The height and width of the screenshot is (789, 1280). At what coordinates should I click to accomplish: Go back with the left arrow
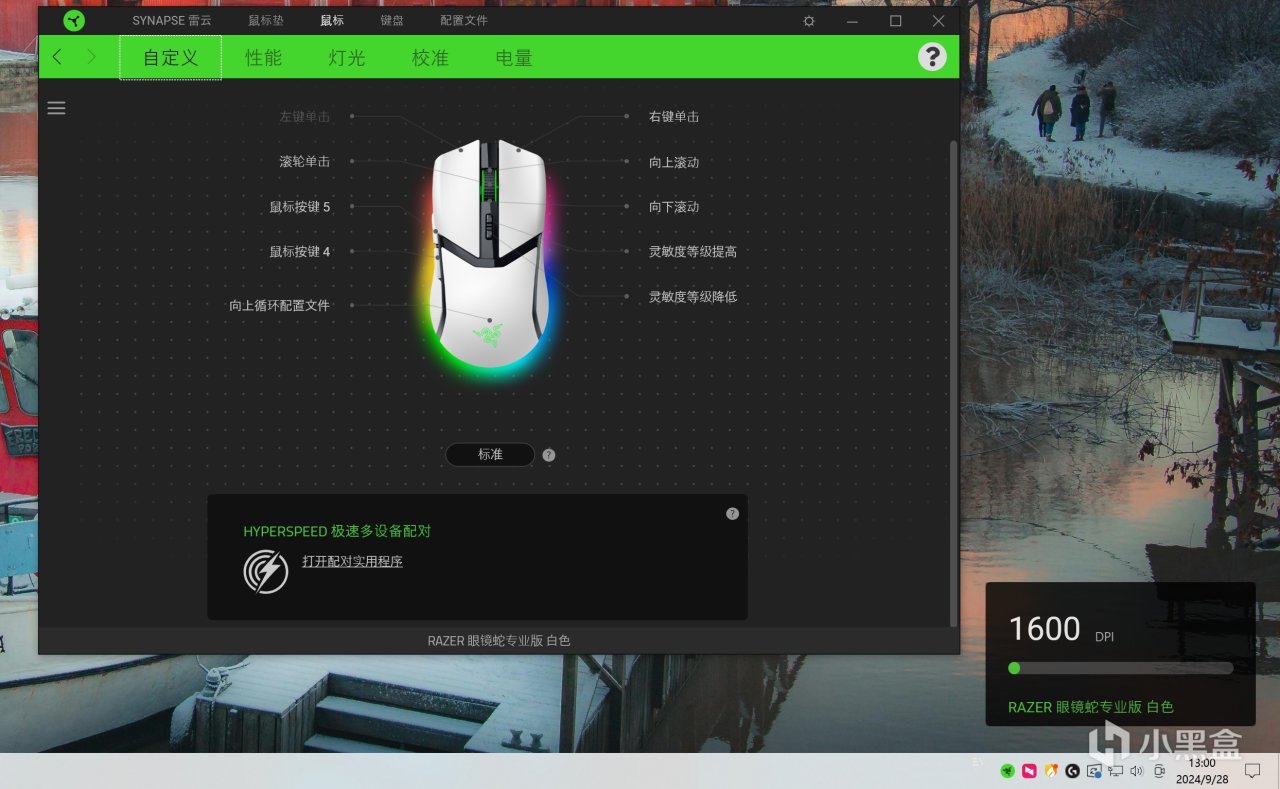[x=57, y=57]
